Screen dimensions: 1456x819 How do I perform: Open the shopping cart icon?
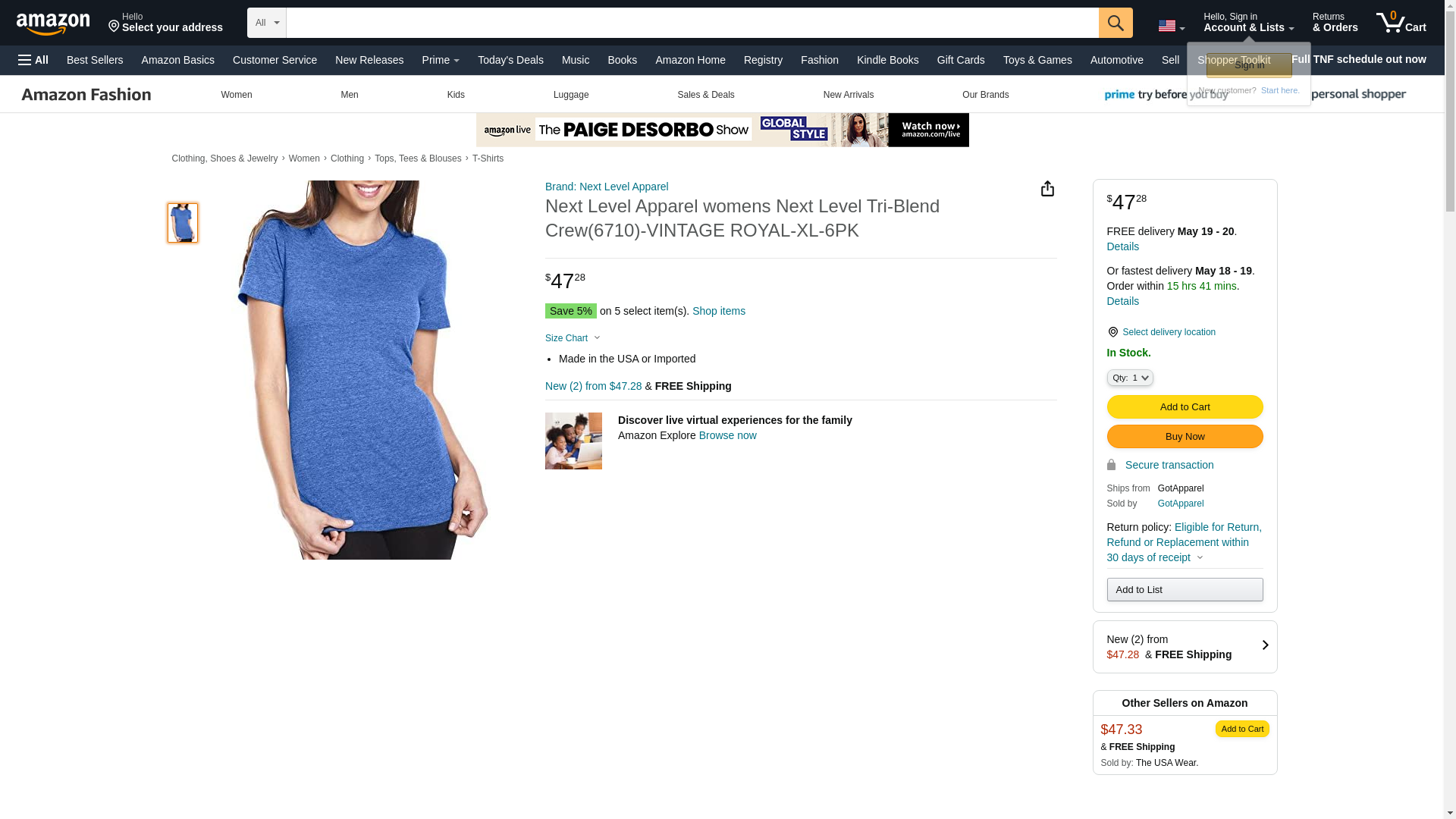1401,23
